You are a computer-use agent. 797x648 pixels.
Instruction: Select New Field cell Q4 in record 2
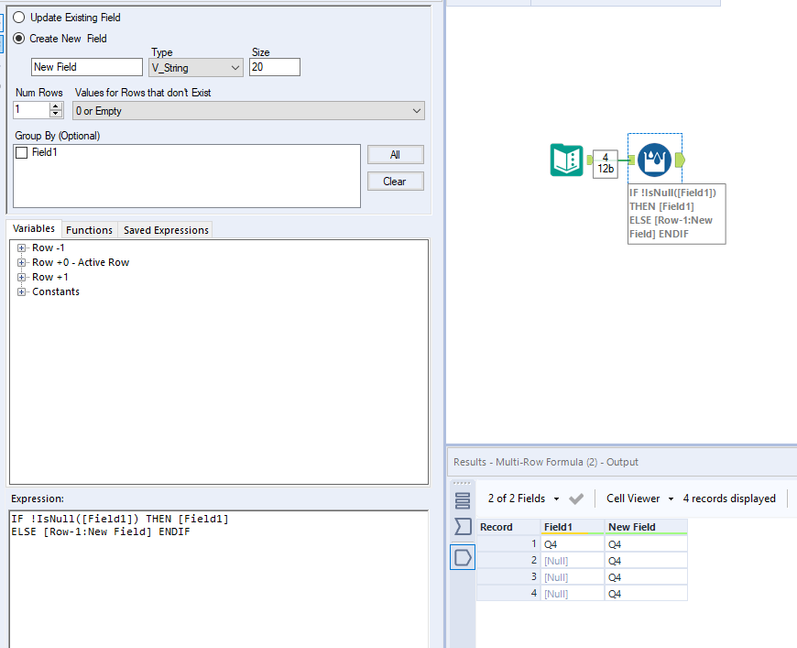646,561
